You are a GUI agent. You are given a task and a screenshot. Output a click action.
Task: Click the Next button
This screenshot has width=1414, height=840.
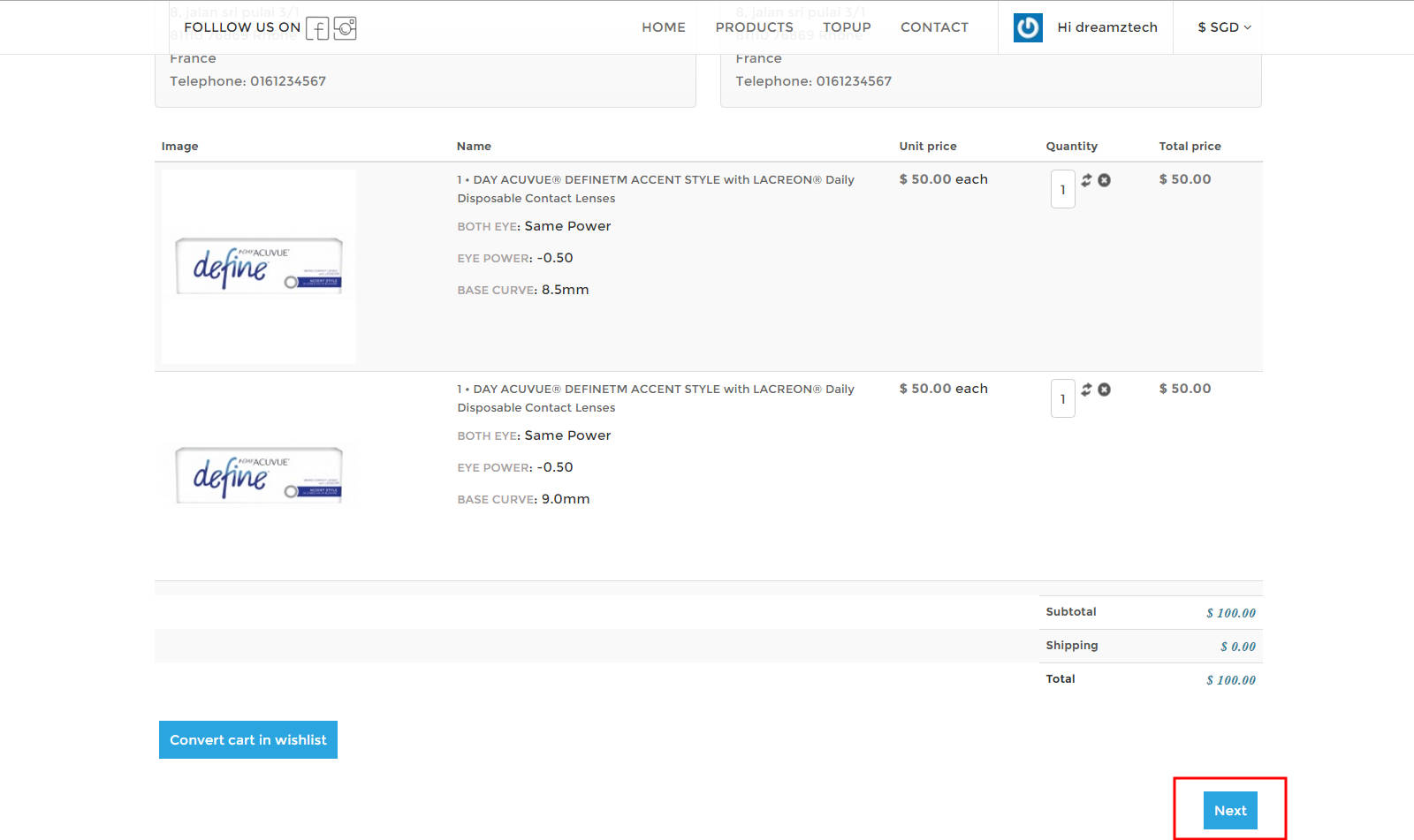tap(1229, 810)
